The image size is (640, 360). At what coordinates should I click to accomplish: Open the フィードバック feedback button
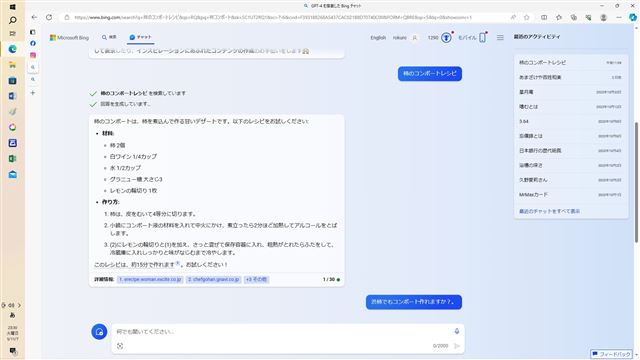[x=611, y=354]
